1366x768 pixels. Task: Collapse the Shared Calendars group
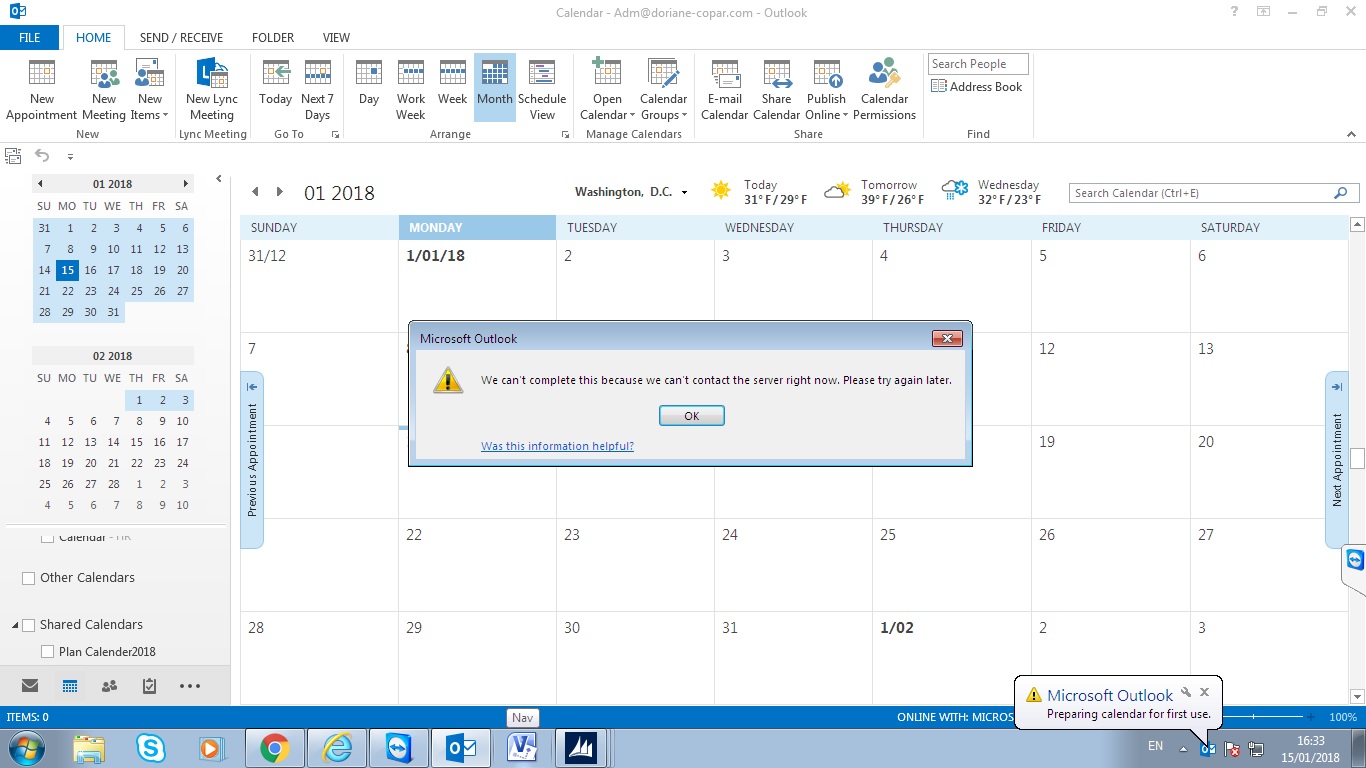coord(15,625)
